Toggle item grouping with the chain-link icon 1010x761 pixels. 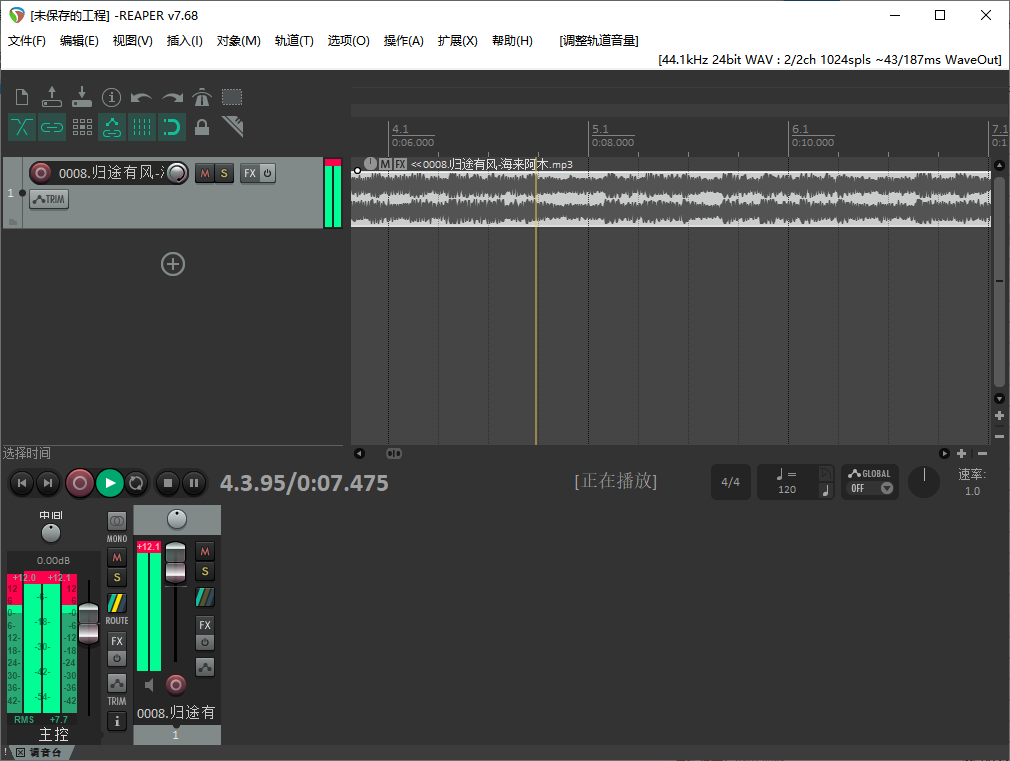click(51, 127)
